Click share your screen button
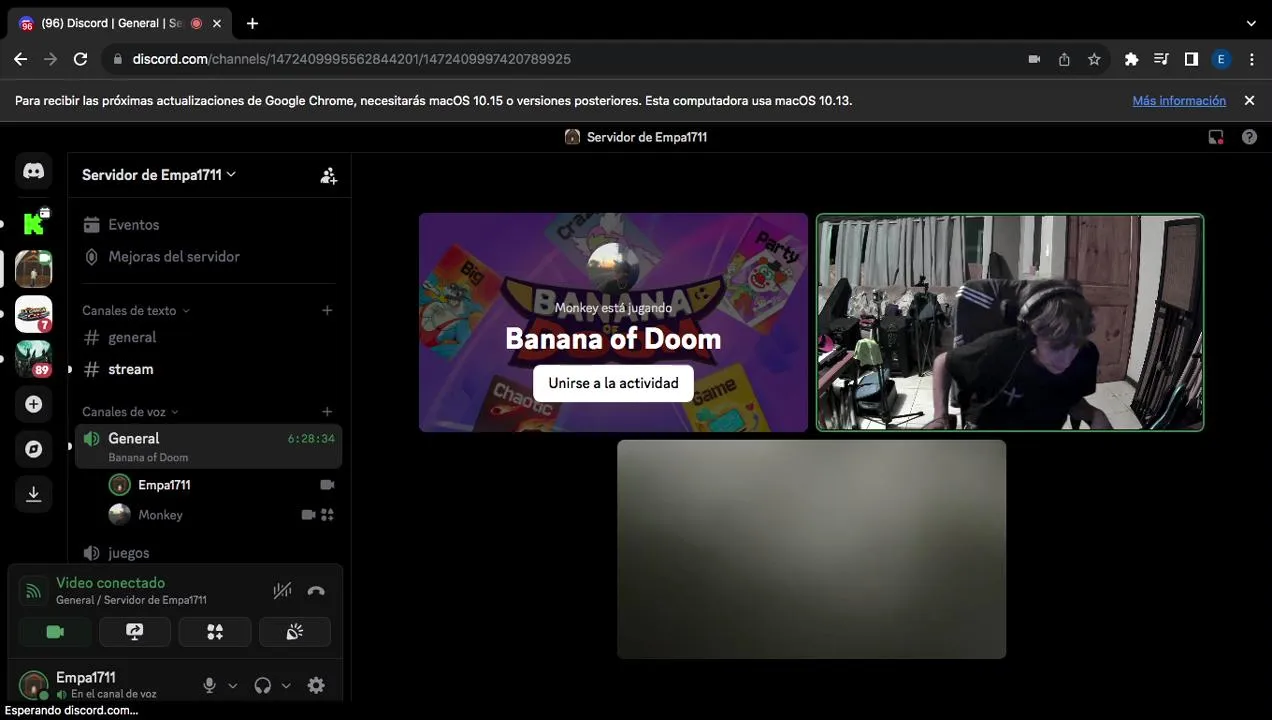Viewport: 1272px width, 720px height. (135, 632)
